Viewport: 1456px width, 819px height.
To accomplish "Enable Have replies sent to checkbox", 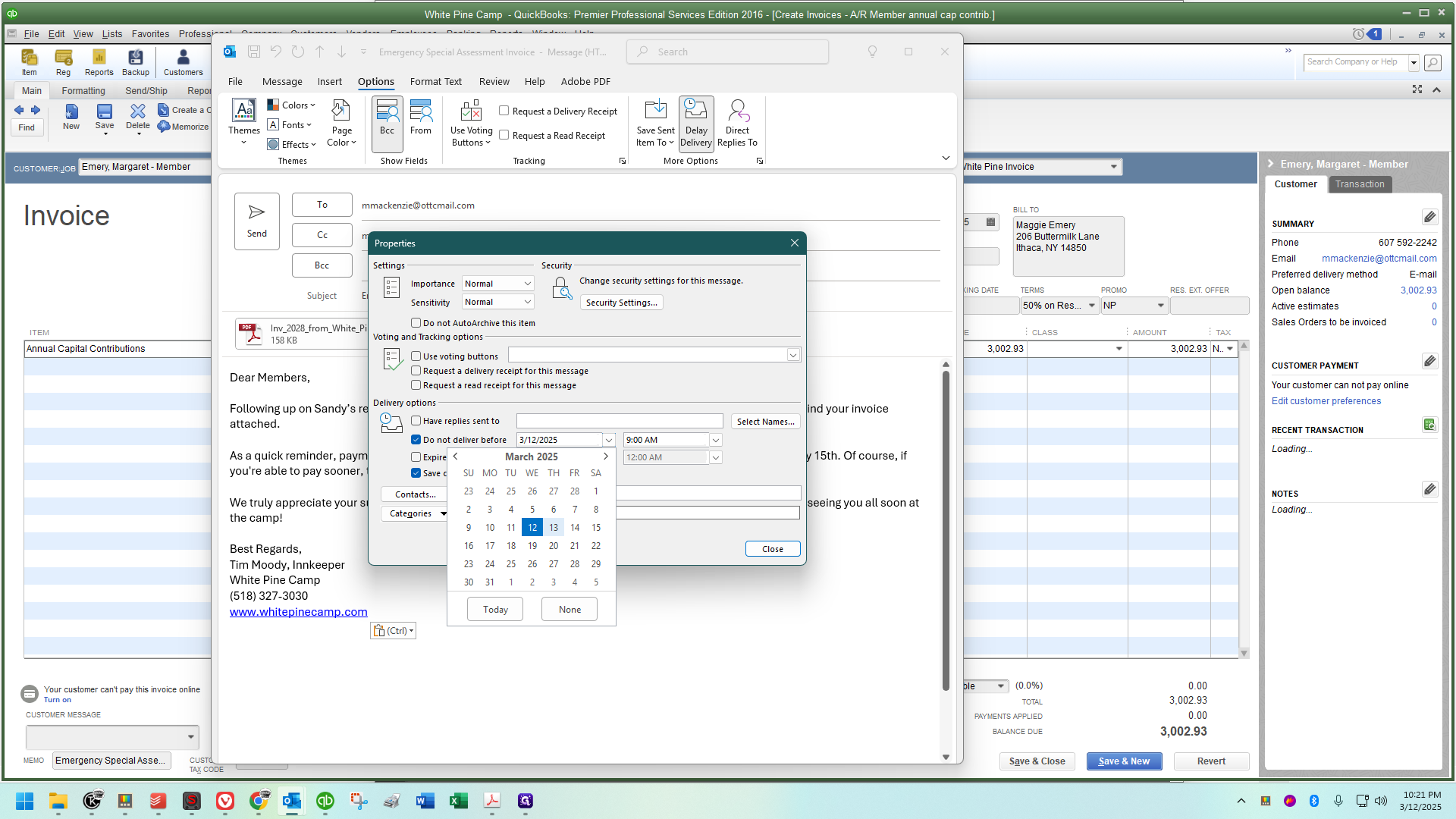I will (x=416, y=421).
